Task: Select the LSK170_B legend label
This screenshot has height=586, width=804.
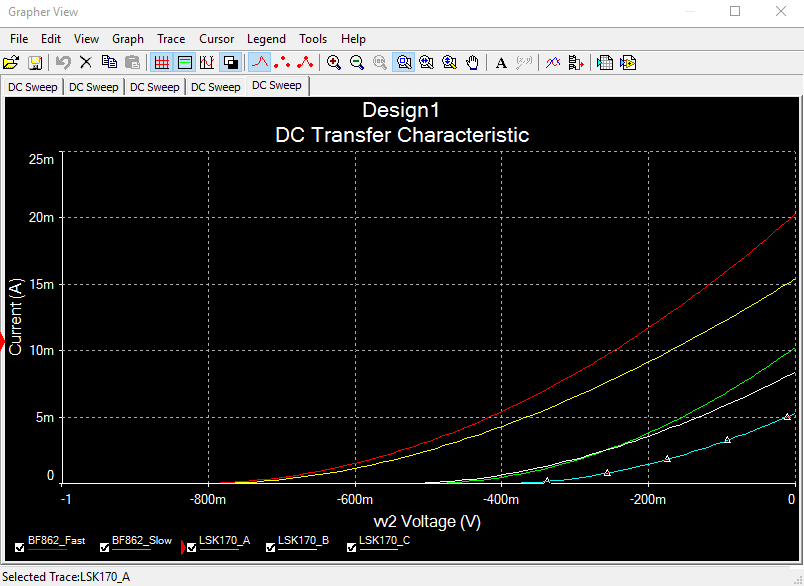Action: (x=304, y=540)
